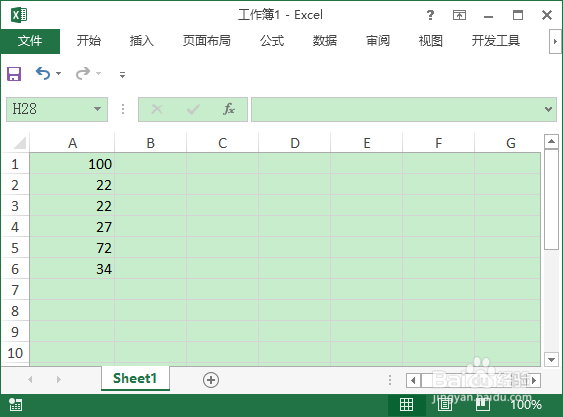Click the Redo arrow icon
The width and height of the screenshot is (563, 417).
click(83, 74)
